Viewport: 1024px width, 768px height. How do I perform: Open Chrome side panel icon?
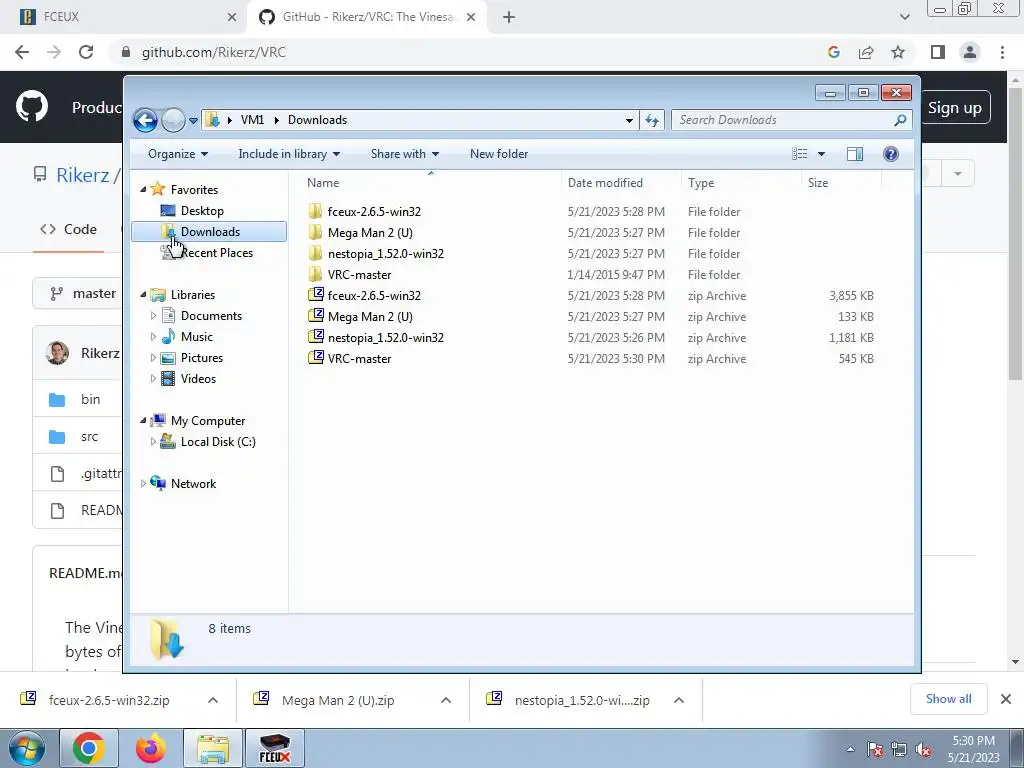click(938, 52)
